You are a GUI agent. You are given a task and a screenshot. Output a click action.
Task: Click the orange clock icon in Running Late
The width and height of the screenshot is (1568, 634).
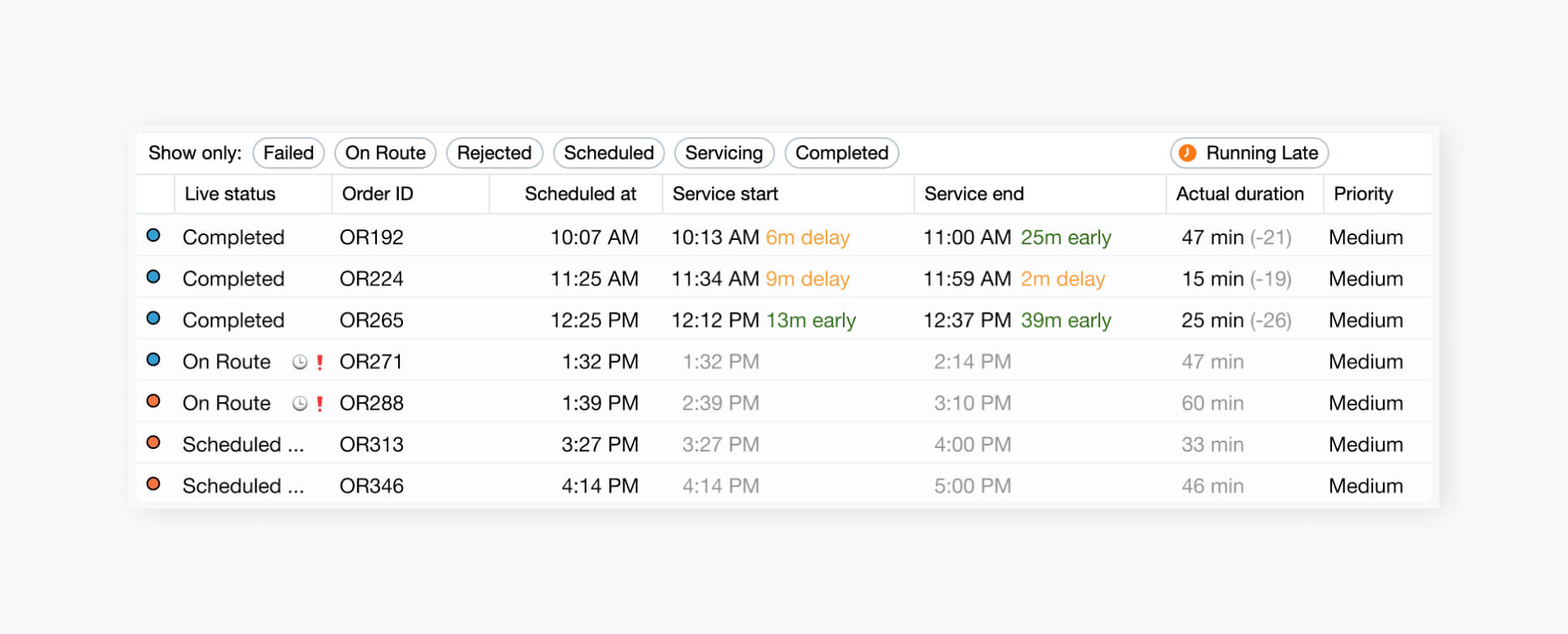tap(1187, 153)
